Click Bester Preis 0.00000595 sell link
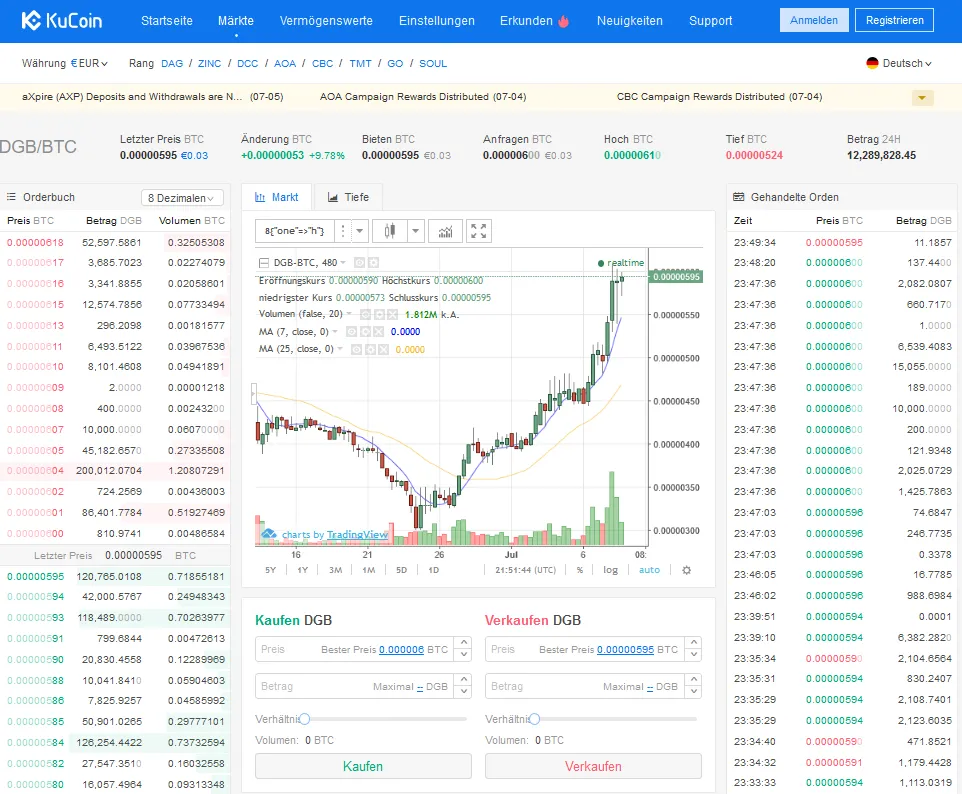 pyautogui.click(x=625, y=649)
